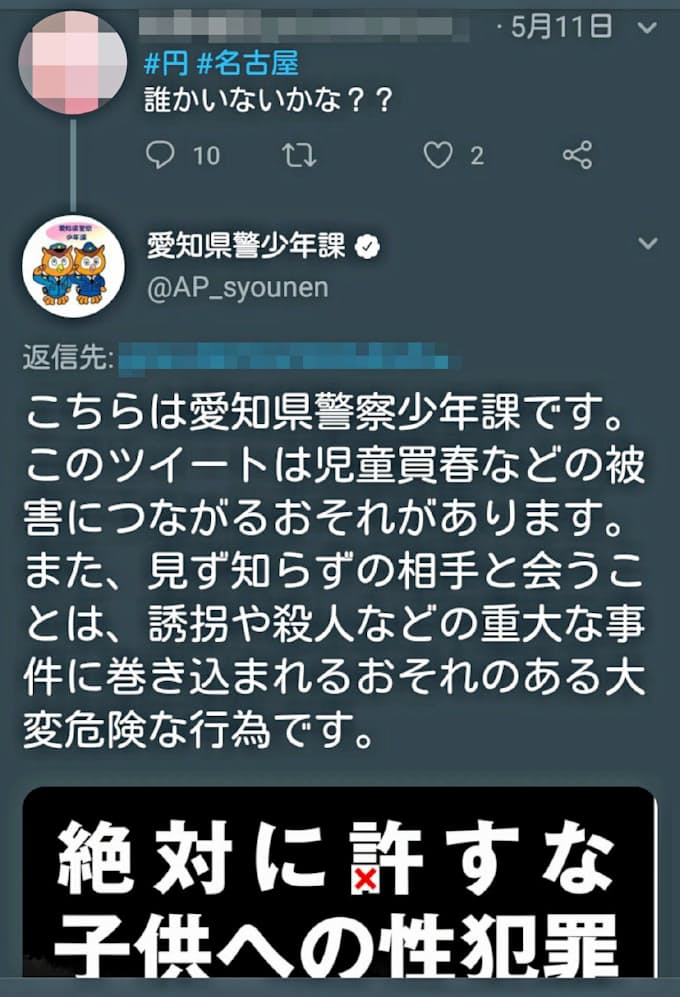Tap the reply speech bubble icon
Viewport: 680px width, 997px height.
[x=160, y=155]
